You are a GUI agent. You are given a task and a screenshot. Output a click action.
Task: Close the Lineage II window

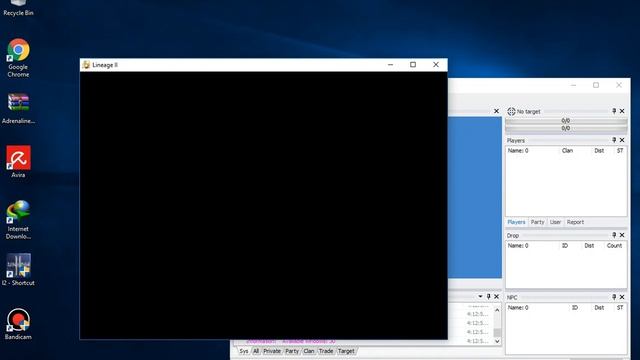[x=436, y=65]
